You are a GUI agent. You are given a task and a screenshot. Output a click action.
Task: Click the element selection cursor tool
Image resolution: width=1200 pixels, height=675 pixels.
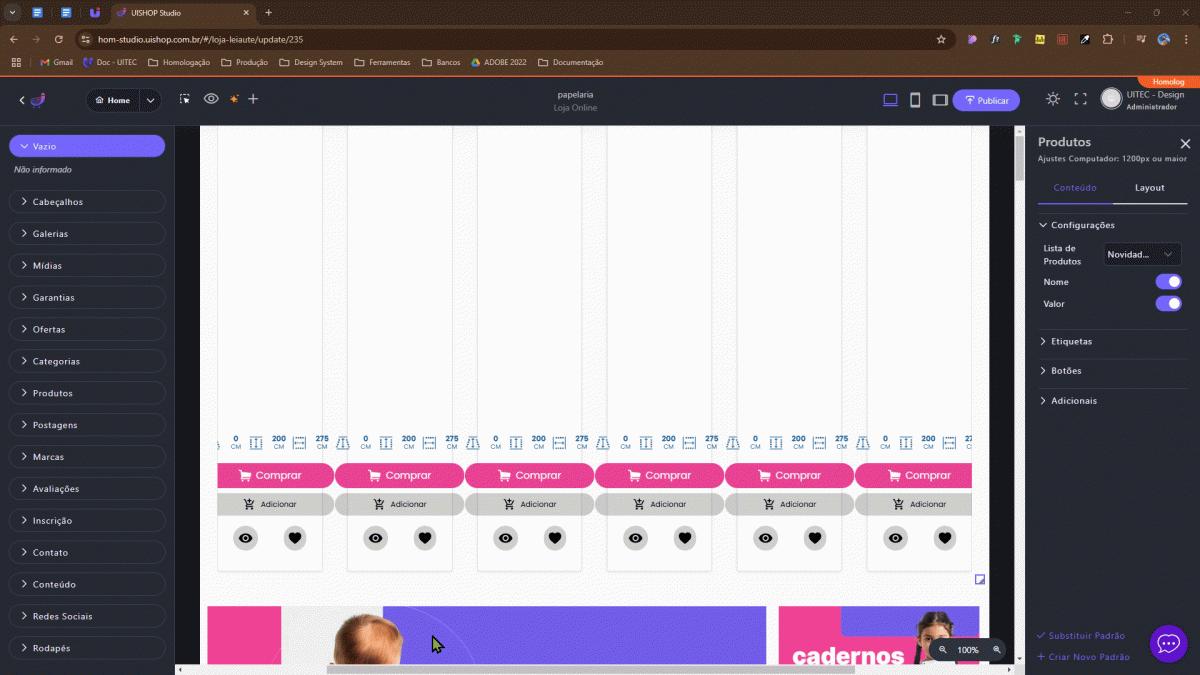[x=185, y=99]
